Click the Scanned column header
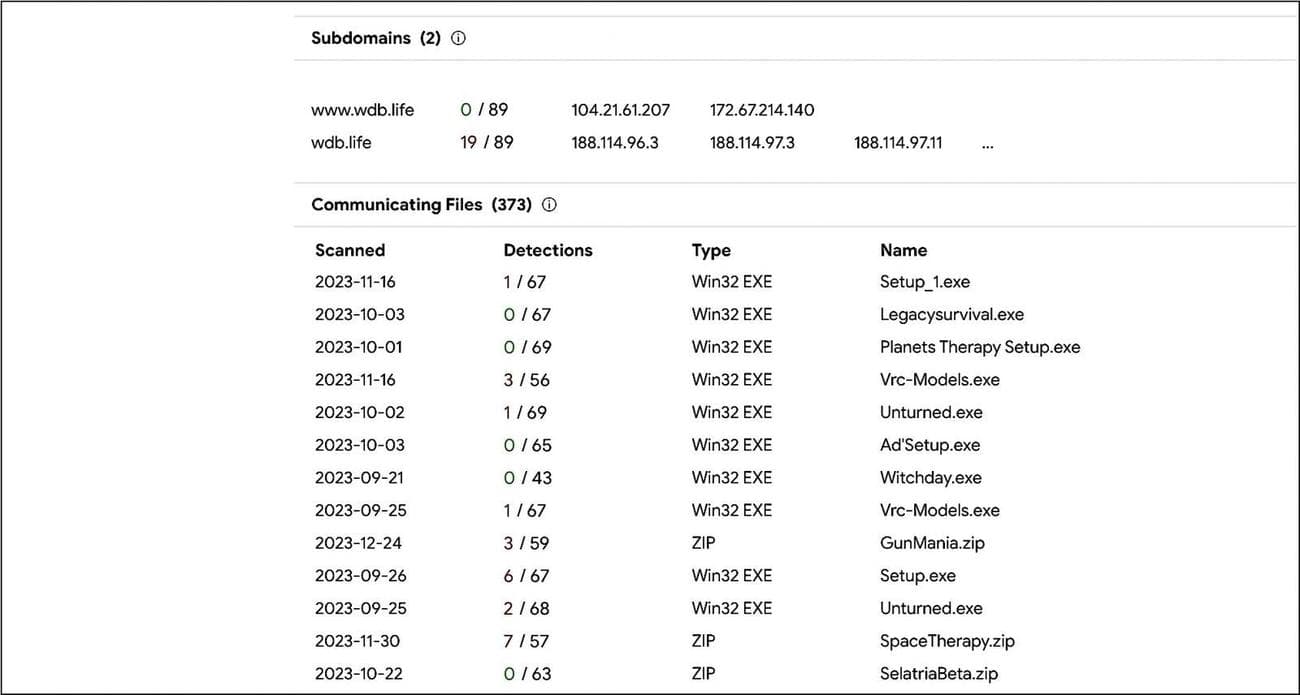Screen dimensions: 1300x695 (x=350, y=251)
